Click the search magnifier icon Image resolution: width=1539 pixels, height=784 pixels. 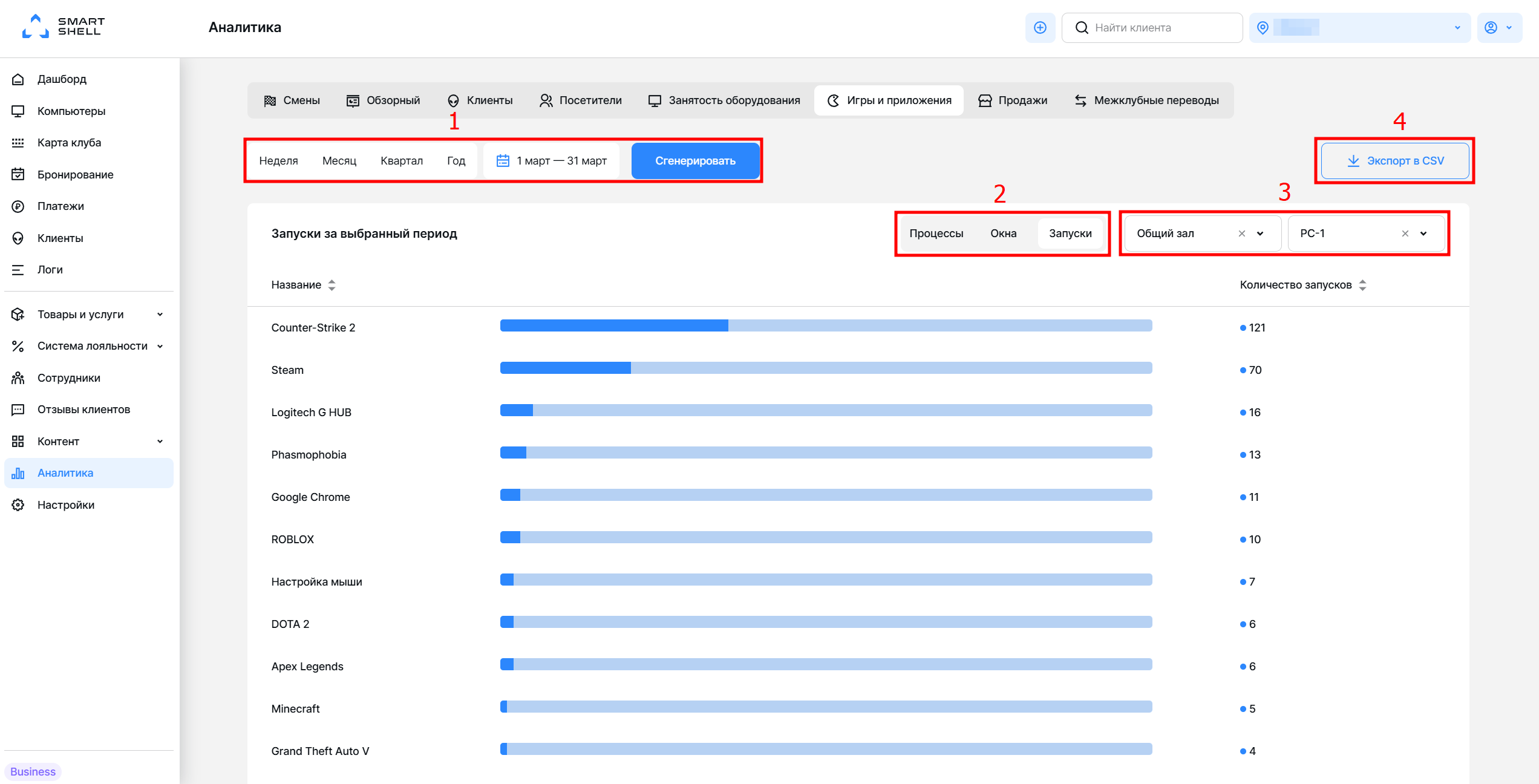(x=1082, y=28)
